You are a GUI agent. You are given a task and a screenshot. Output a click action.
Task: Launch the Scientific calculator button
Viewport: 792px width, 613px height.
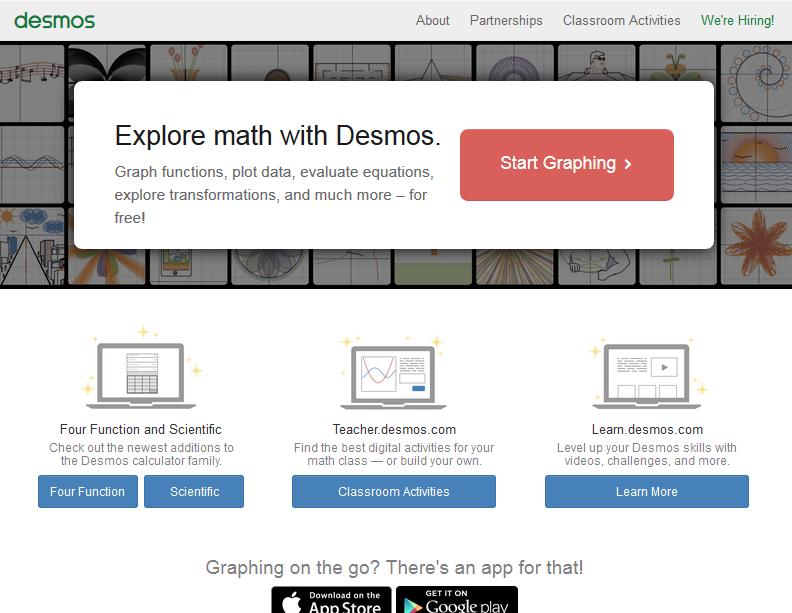click(x=194, y=492)
